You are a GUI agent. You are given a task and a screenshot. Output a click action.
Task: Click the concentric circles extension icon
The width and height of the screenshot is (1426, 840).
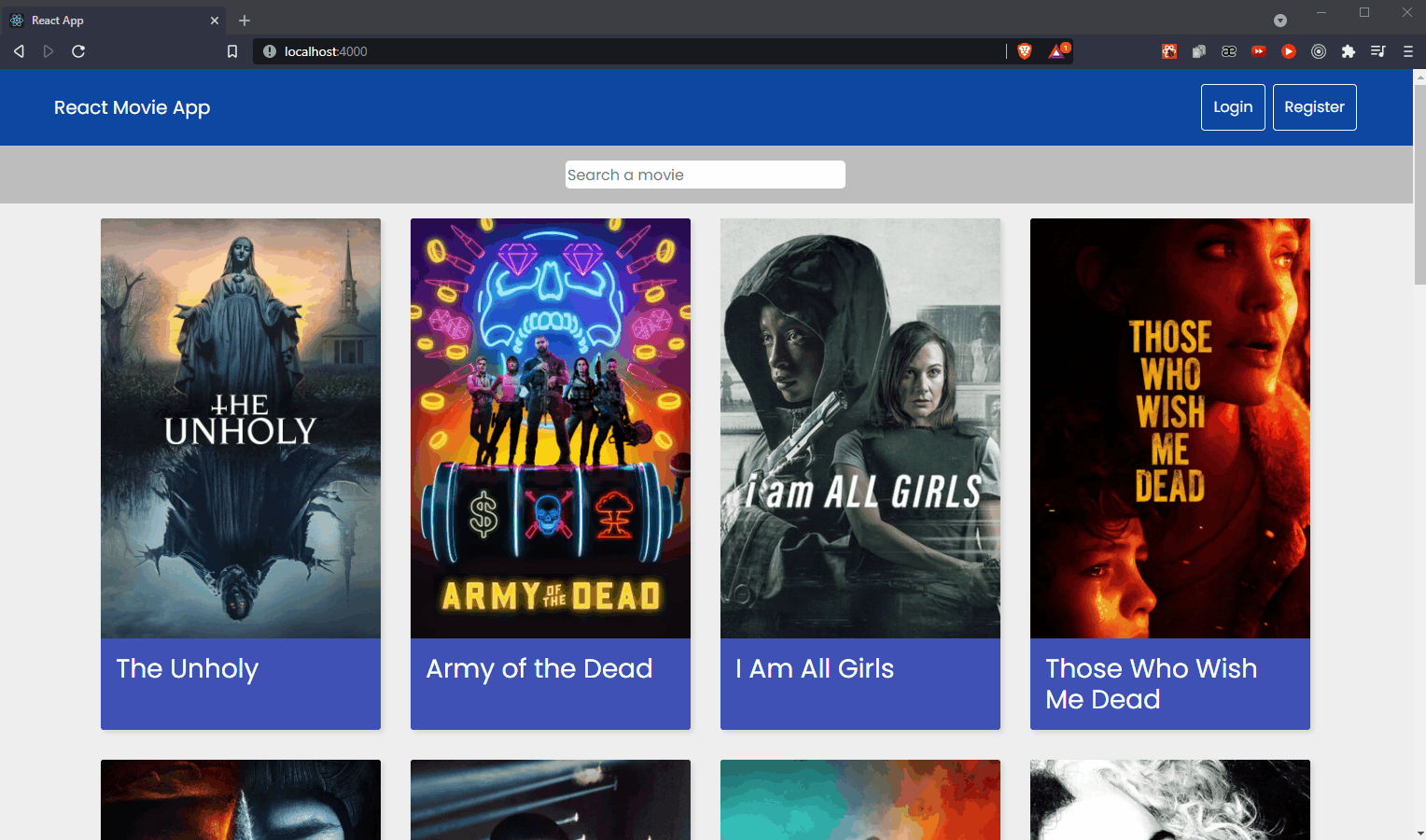tap(1319, 51)
